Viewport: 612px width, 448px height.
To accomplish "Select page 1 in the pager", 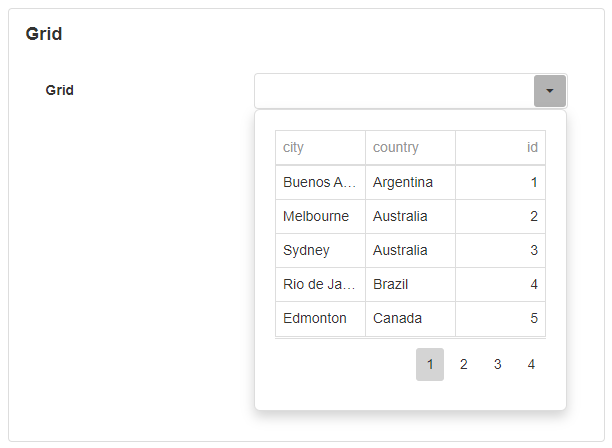I will tap(430, 365).
